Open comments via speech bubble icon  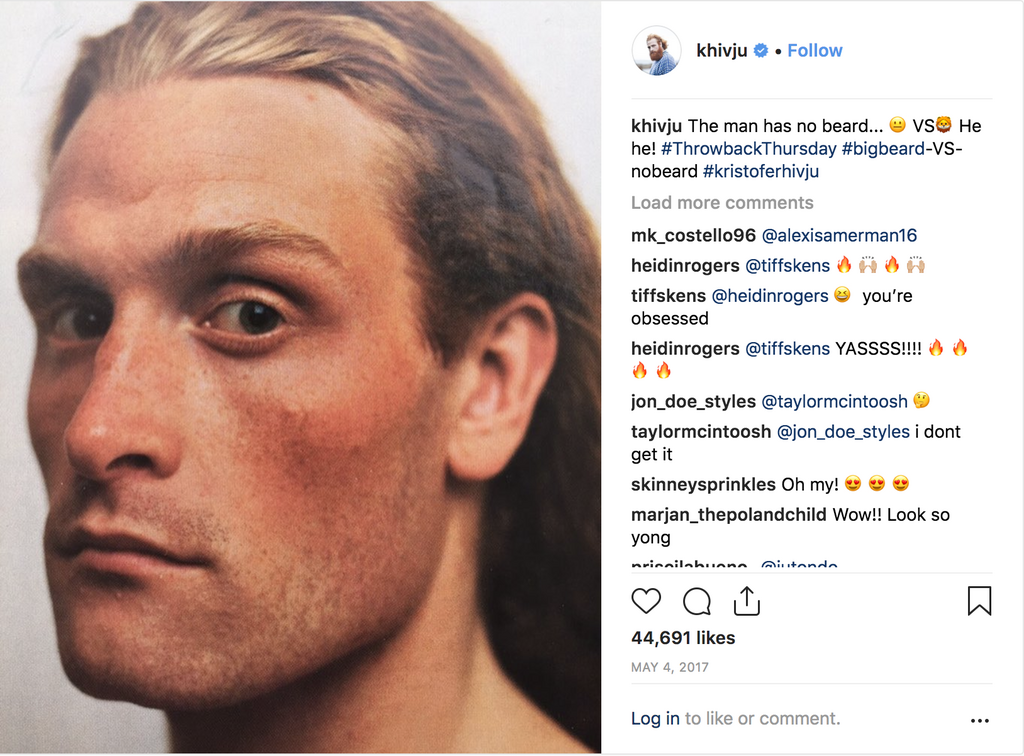pyautogui.click(x=697, y=601)
